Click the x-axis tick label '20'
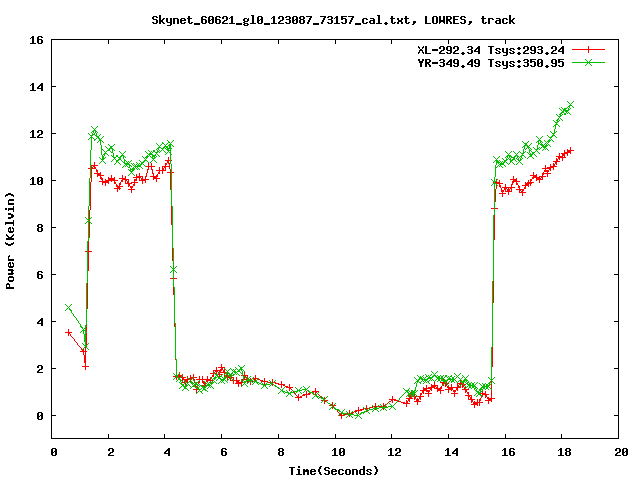Image resolution: width=640 pixels, height=480 pixels. pos(621,452)
